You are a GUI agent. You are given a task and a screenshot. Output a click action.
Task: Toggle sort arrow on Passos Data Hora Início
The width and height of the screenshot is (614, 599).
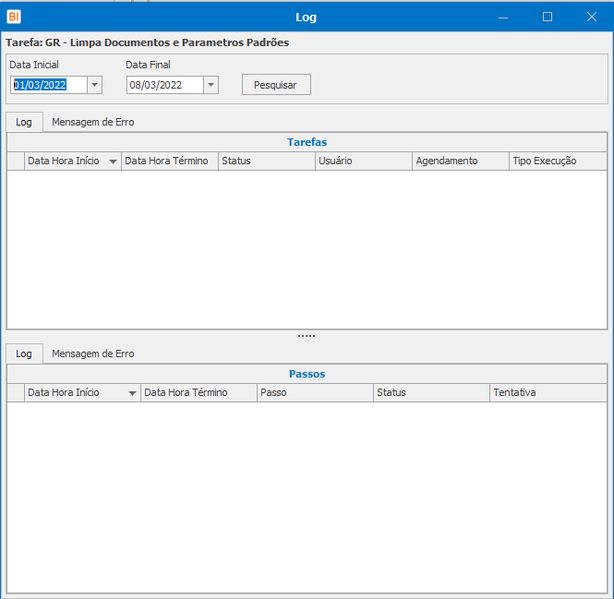(x=132, y=393)
